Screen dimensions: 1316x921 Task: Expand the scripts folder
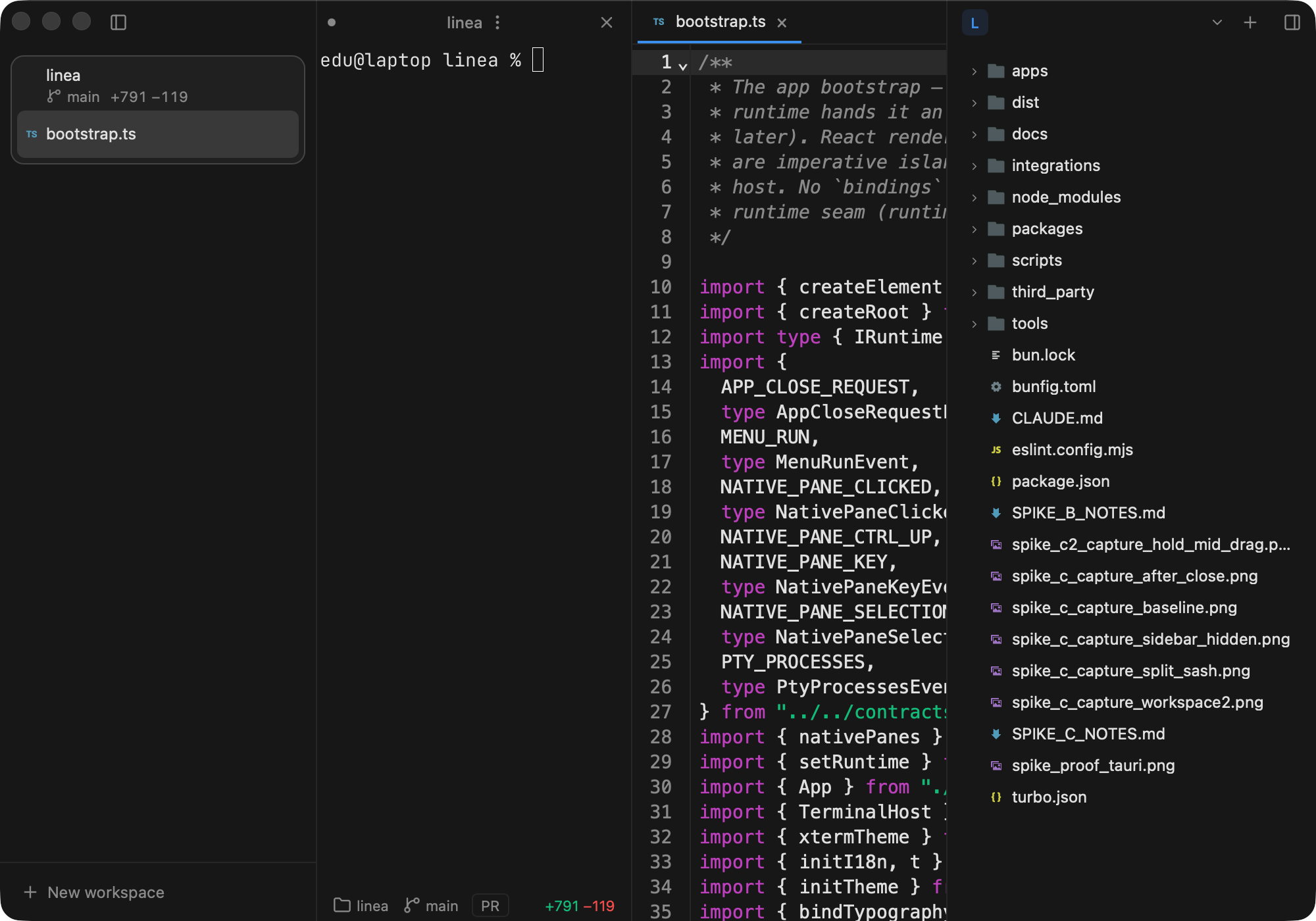(974, 261)
